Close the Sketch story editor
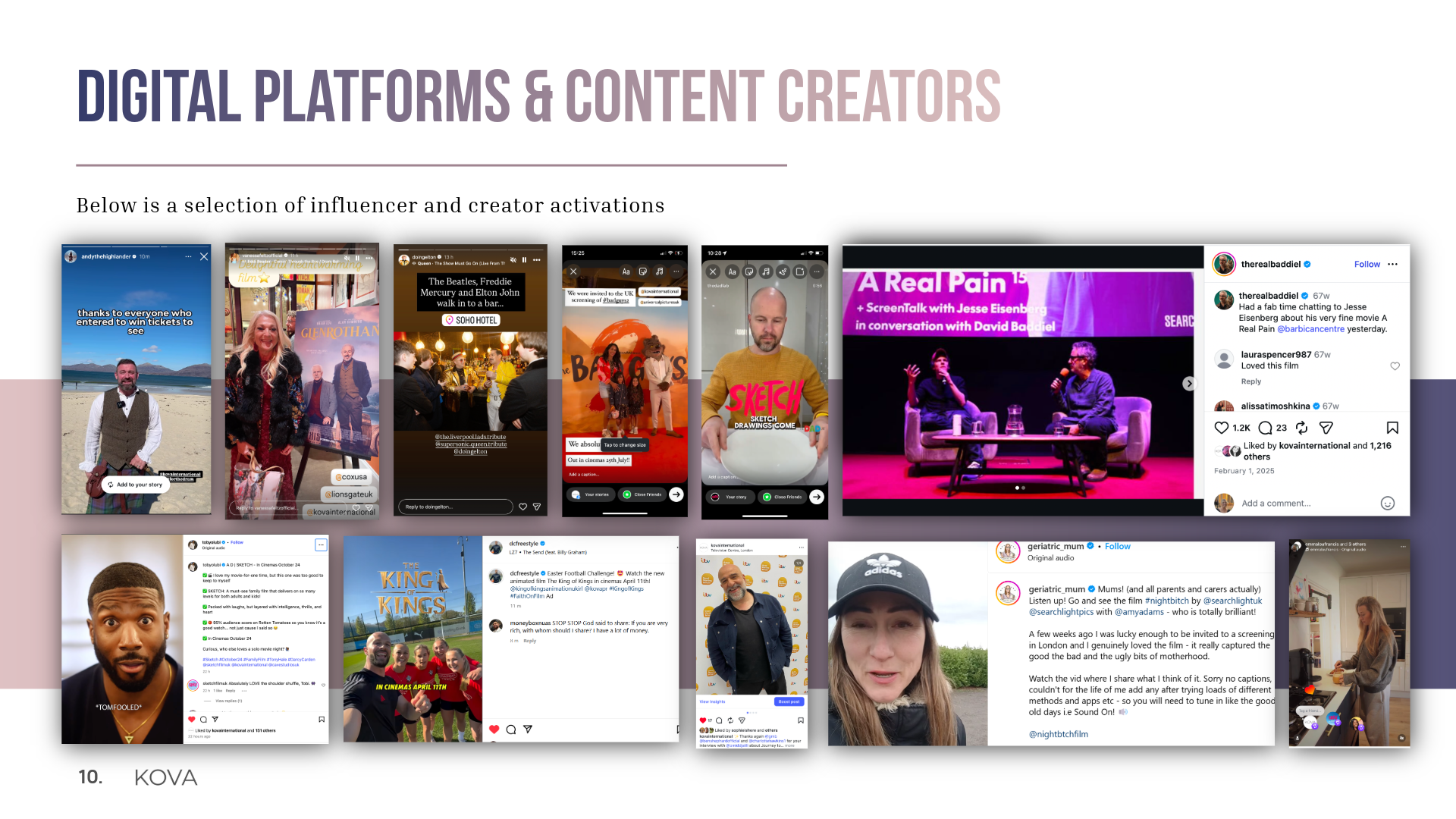Screen dimensions: 1456x819 713,271
